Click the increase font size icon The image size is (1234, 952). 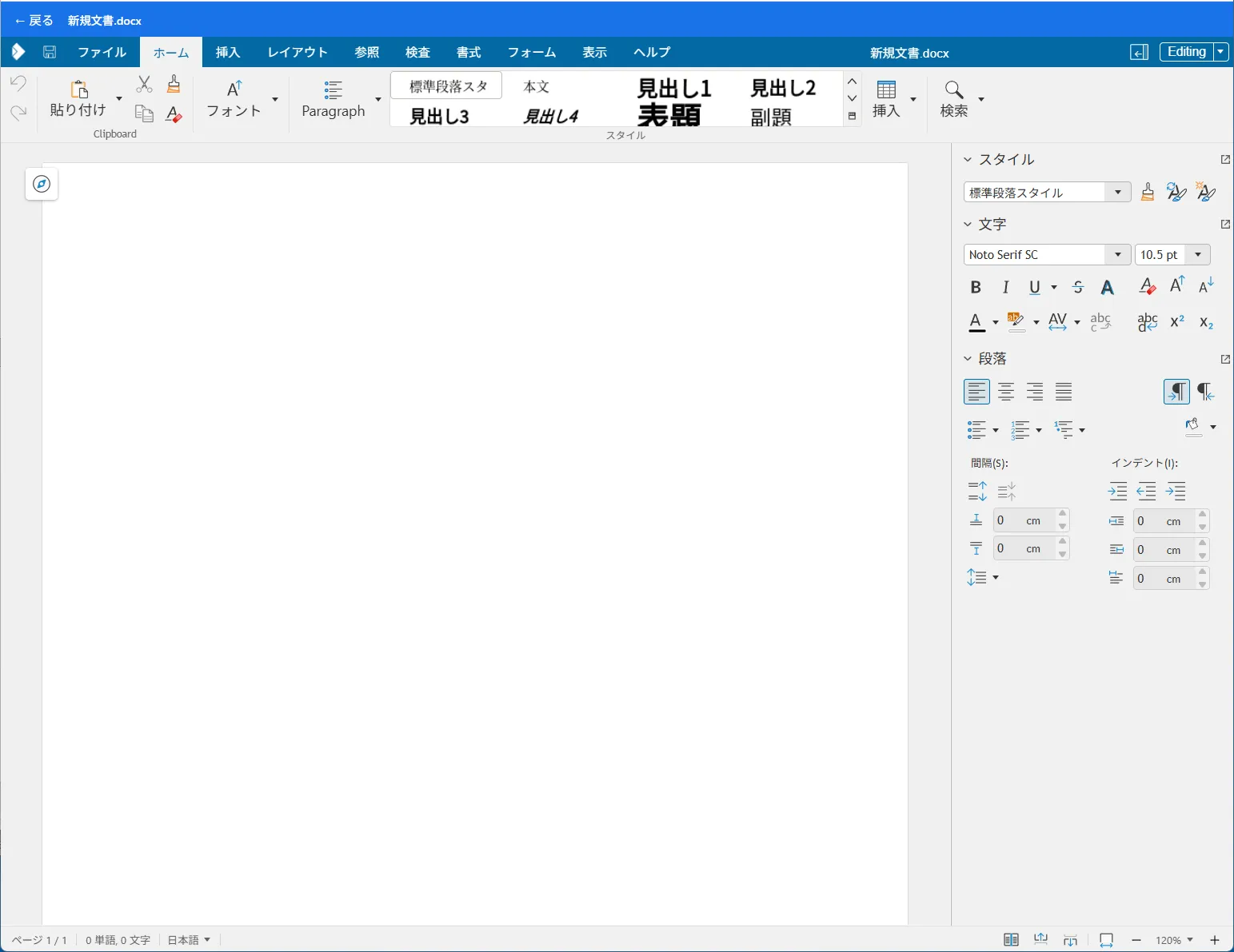tap(1176, 285)
